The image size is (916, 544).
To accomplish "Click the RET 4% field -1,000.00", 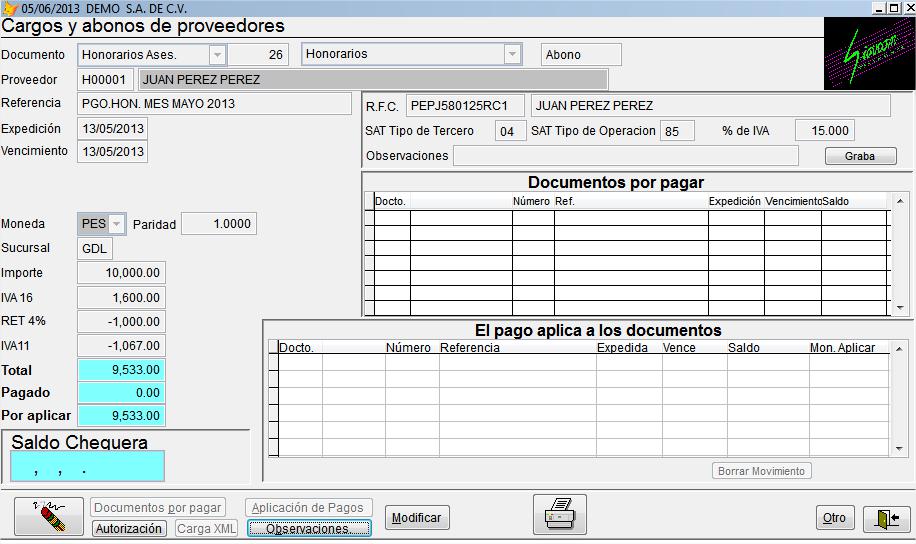I will click(x=122, y=321).
